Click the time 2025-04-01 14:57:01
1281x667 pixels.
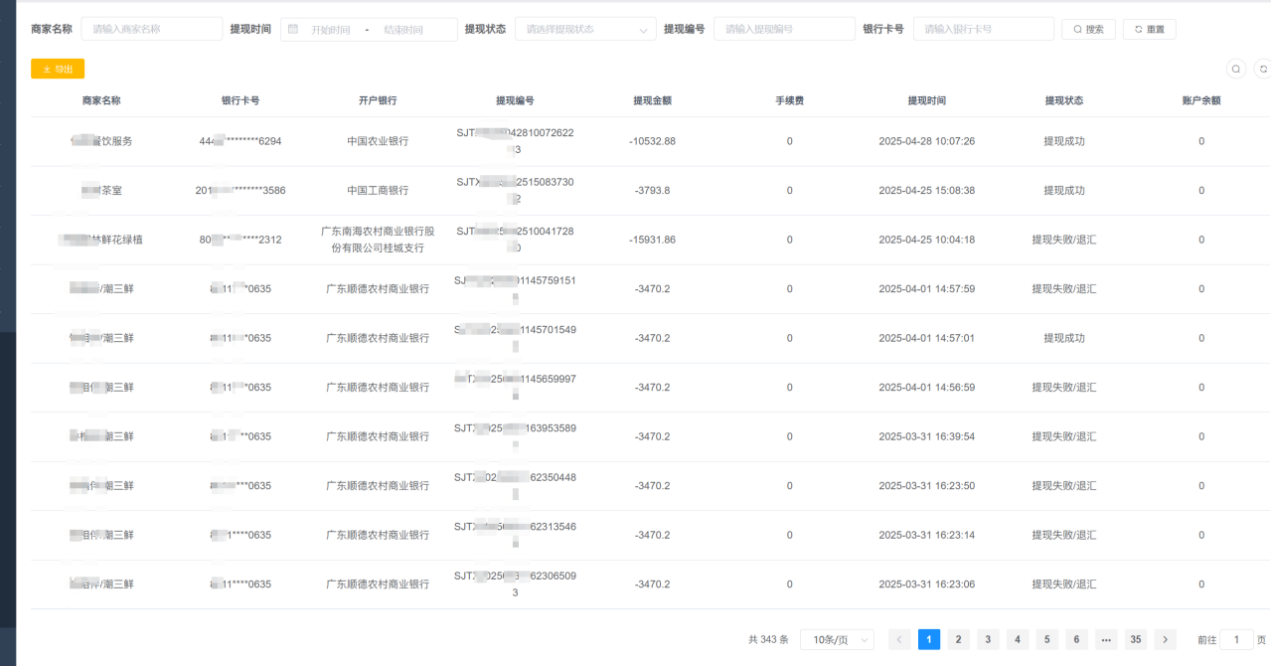coord(927,338)
